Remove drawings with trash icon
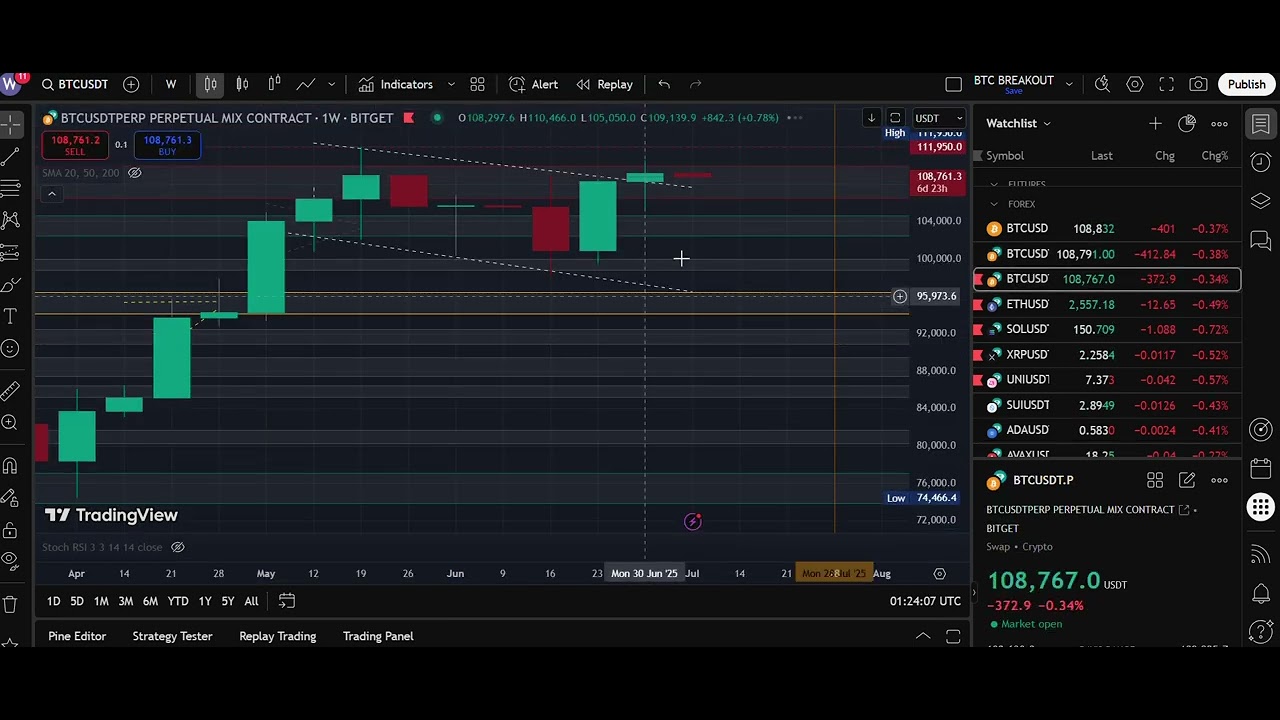Viewport: 1280px width, 720px height. (x=10, y=604)
